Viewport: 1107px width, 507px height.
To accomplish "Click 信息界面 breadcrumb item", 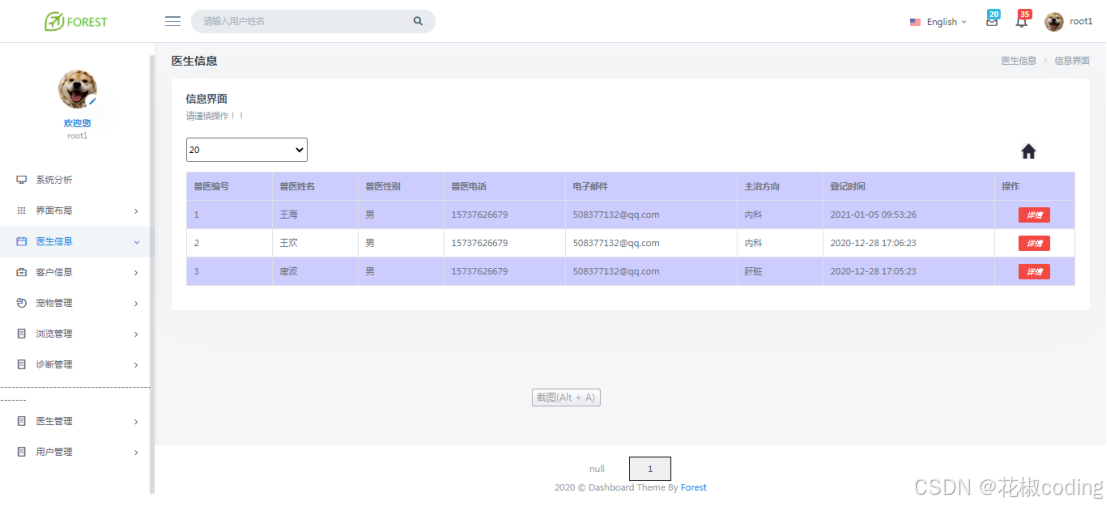I will click(1072, 61).
